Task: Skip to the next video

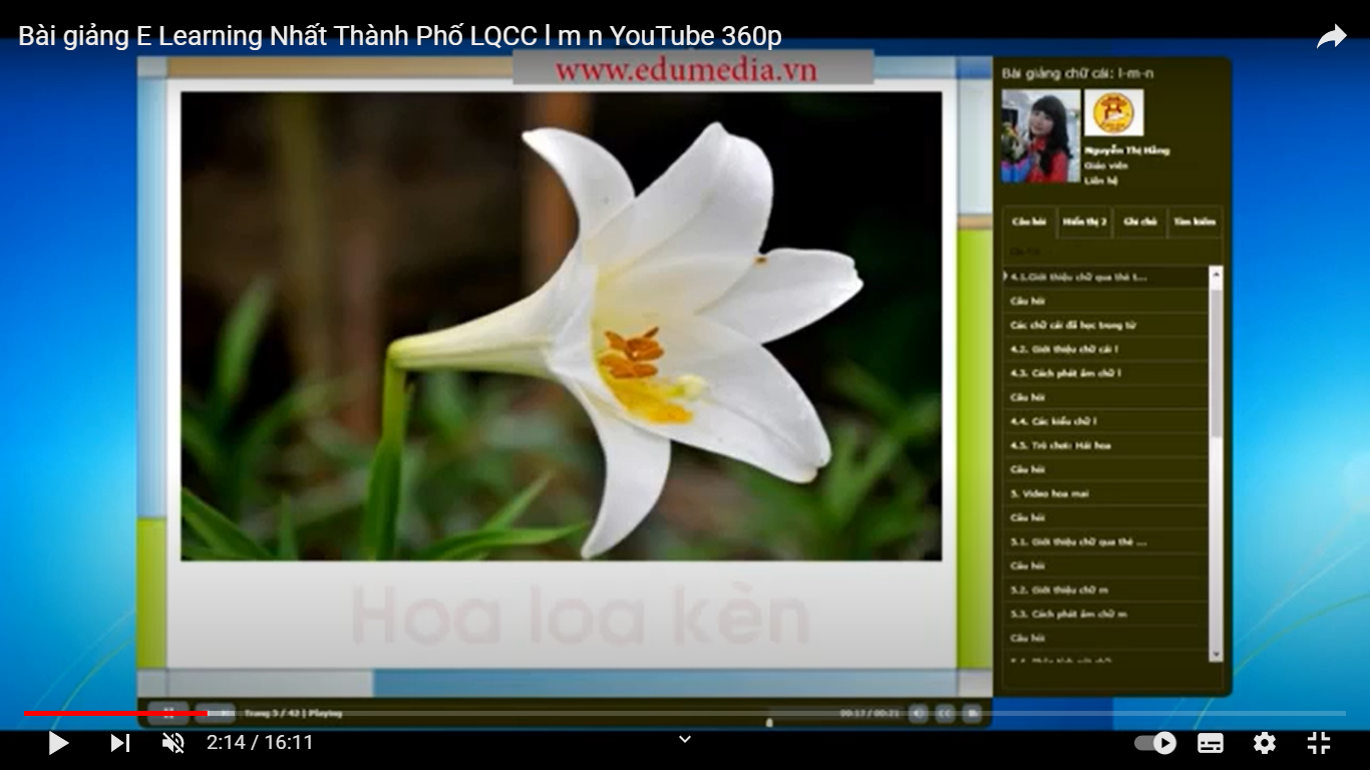Action: tap(120, 743)
